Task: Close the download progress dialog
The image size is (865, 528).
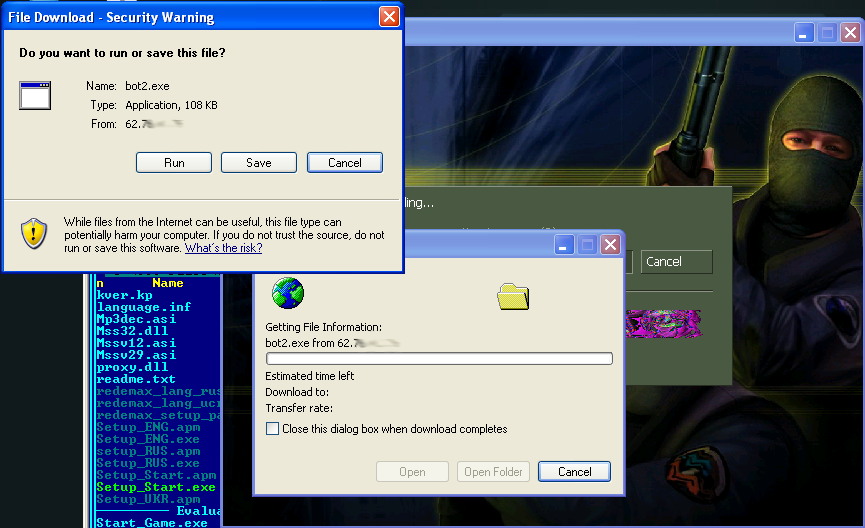Action: point(611,244)
